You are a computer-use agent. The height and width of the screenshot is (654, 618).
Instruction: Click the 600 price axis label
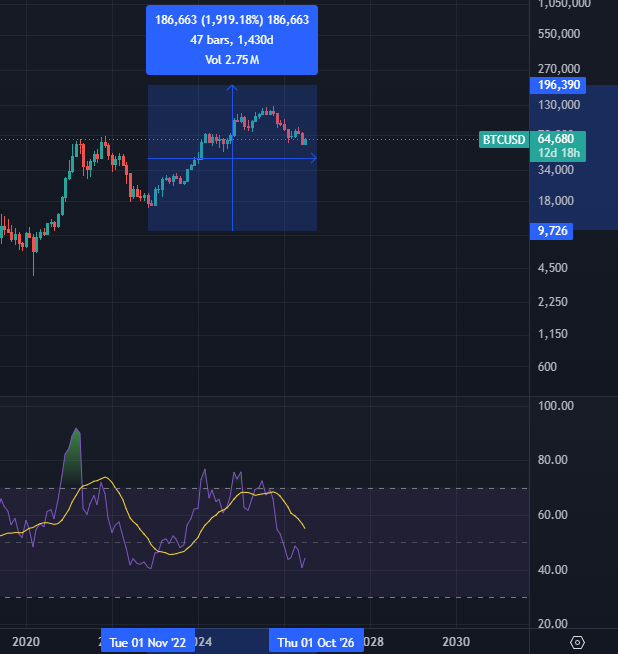click(x=547, y=367)
